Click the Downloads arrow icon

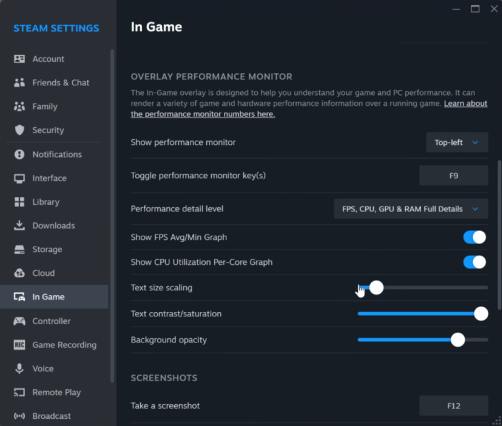(x=19, y=226)
